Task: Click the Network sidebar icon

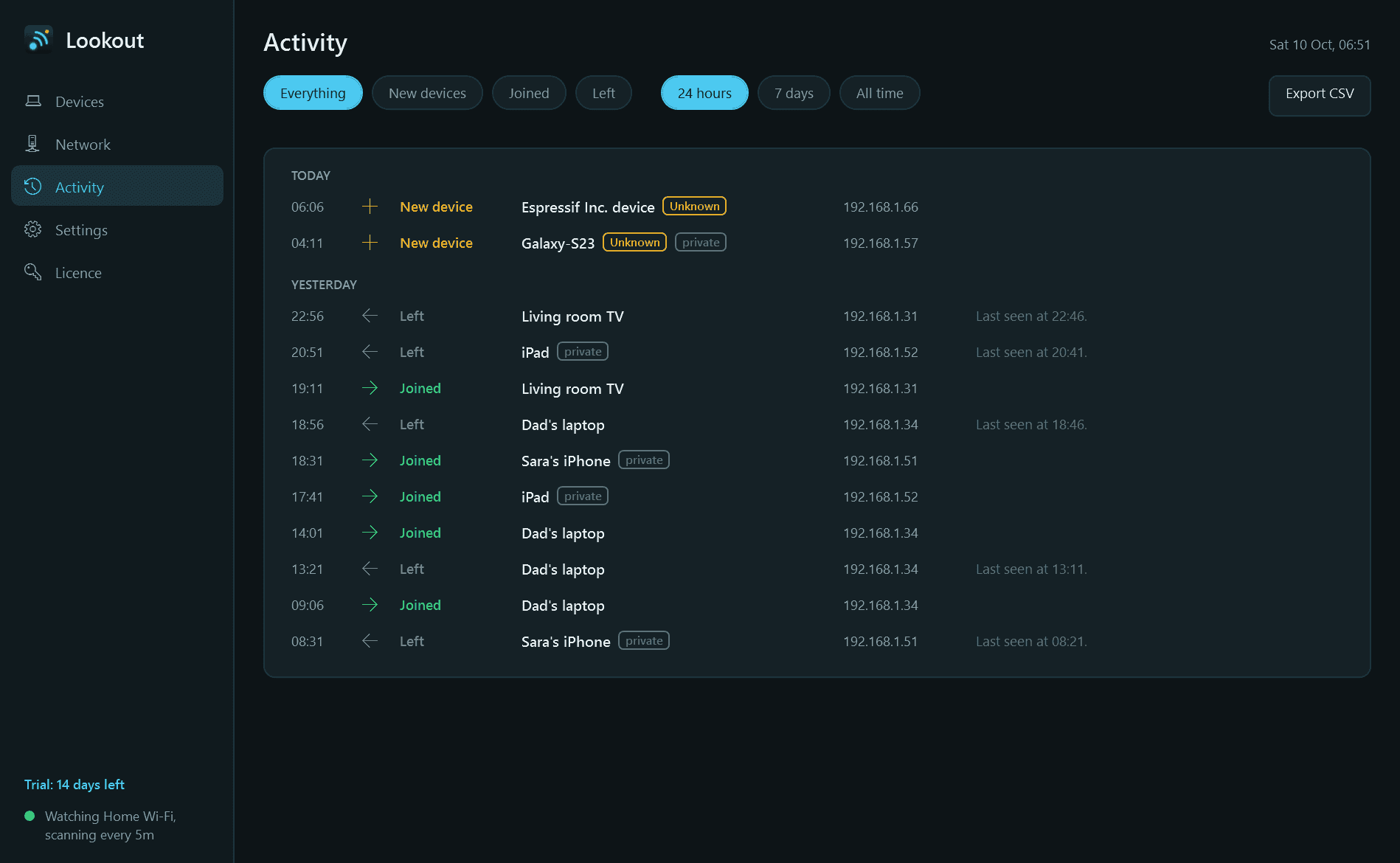Action: [33, 144]
